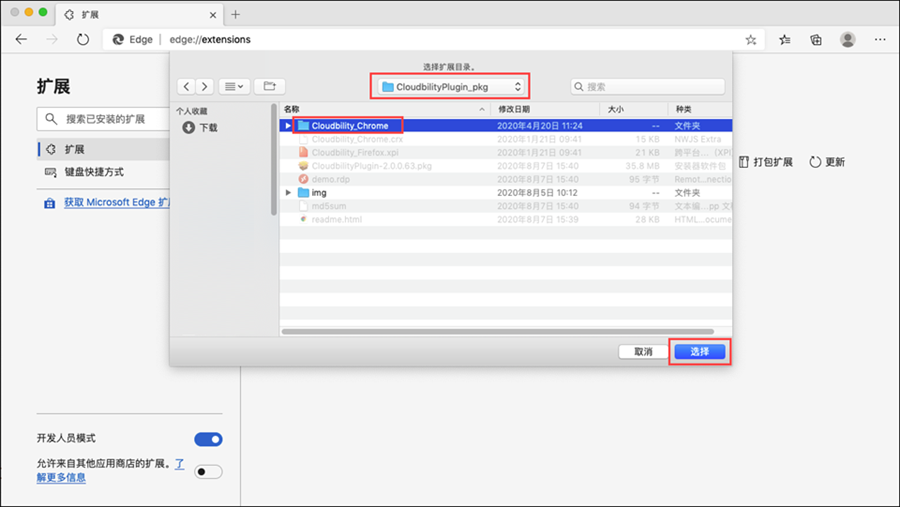Expand the Cloudbility_Chrome folder triangle
This screenshot has height=507, width=900.
pos(288,126)
